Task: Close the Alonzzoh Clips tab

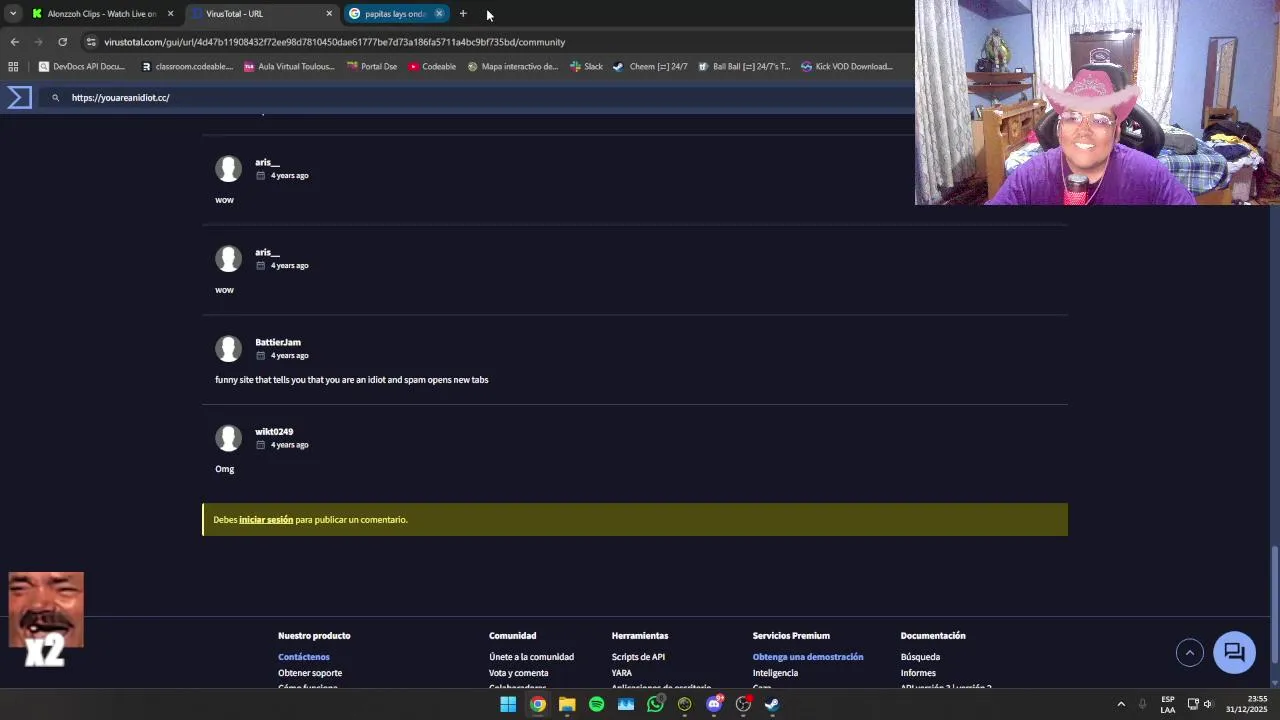Action: coord(170,14)
